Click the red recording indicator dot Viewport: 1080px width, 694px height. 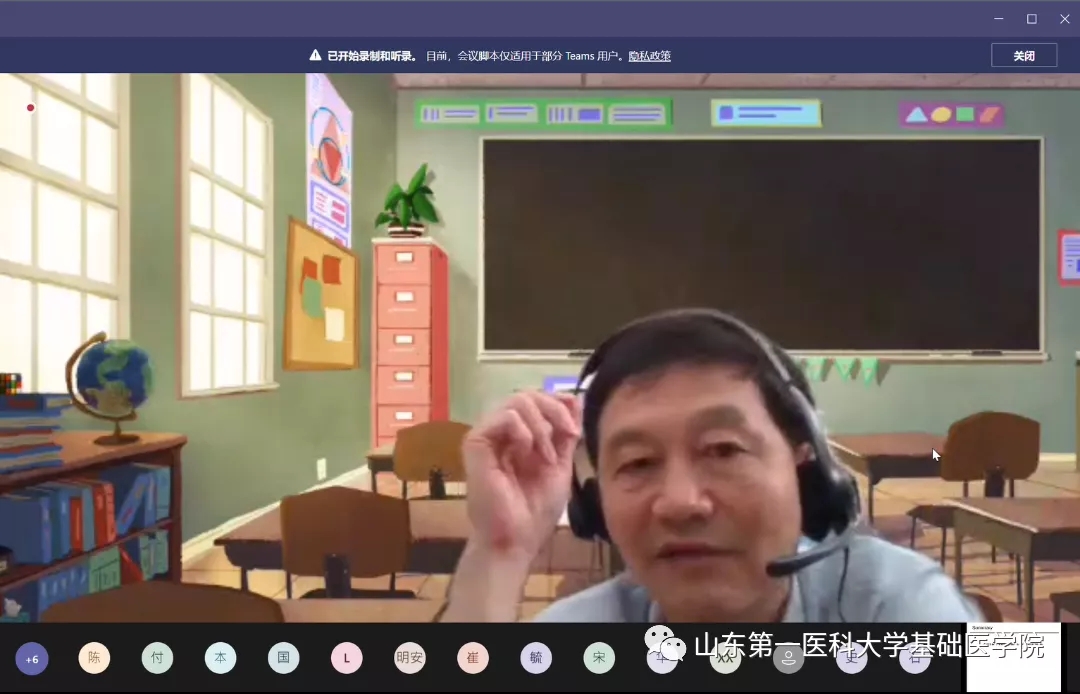coord(31,108)
